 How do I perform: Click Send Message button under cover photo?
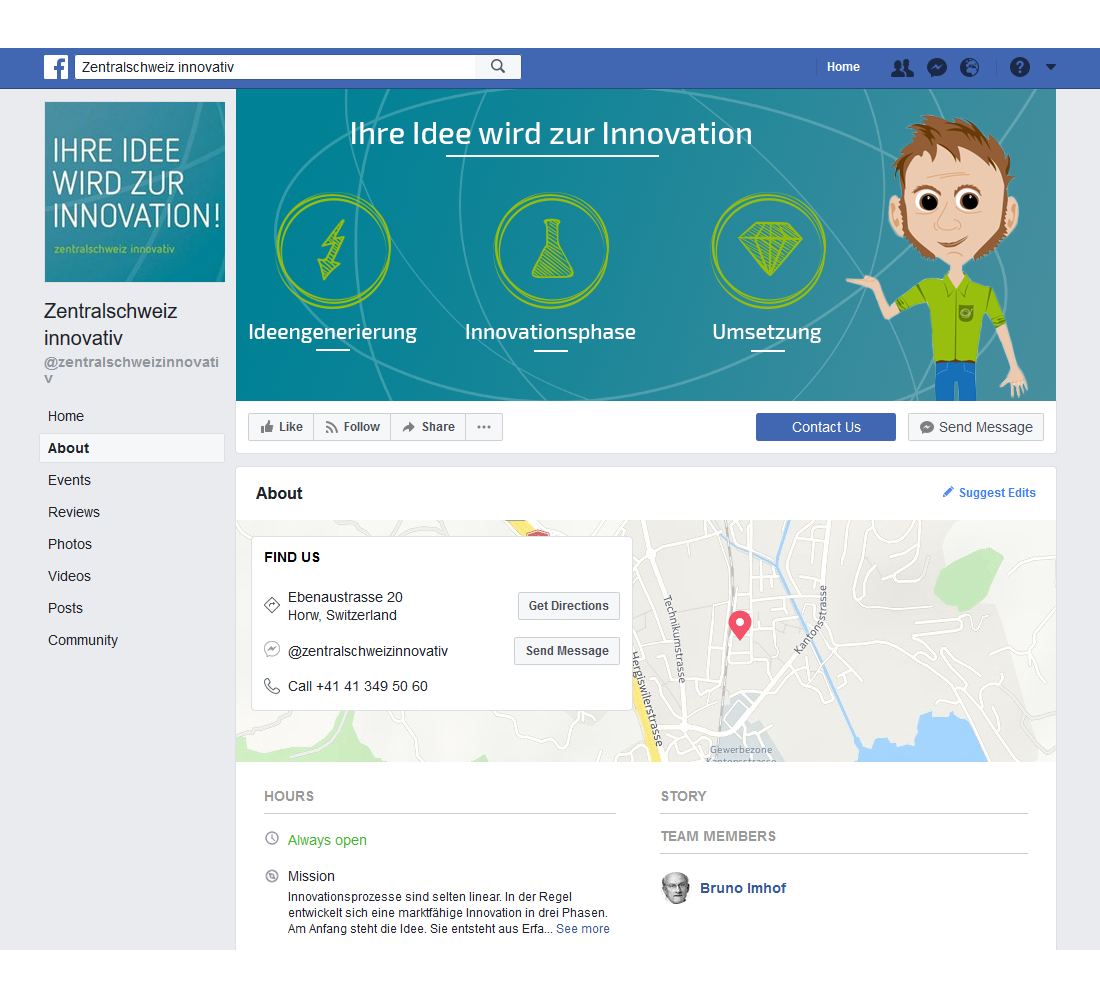[976, 427]
